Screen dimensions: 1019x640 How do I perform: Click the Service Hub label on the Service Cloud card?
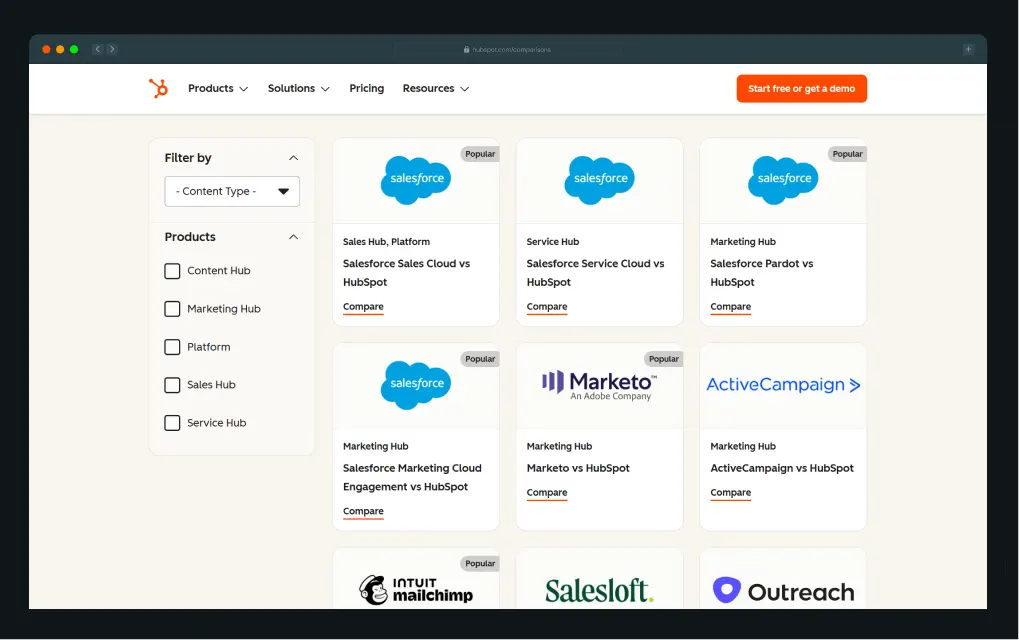coord(552,242)
